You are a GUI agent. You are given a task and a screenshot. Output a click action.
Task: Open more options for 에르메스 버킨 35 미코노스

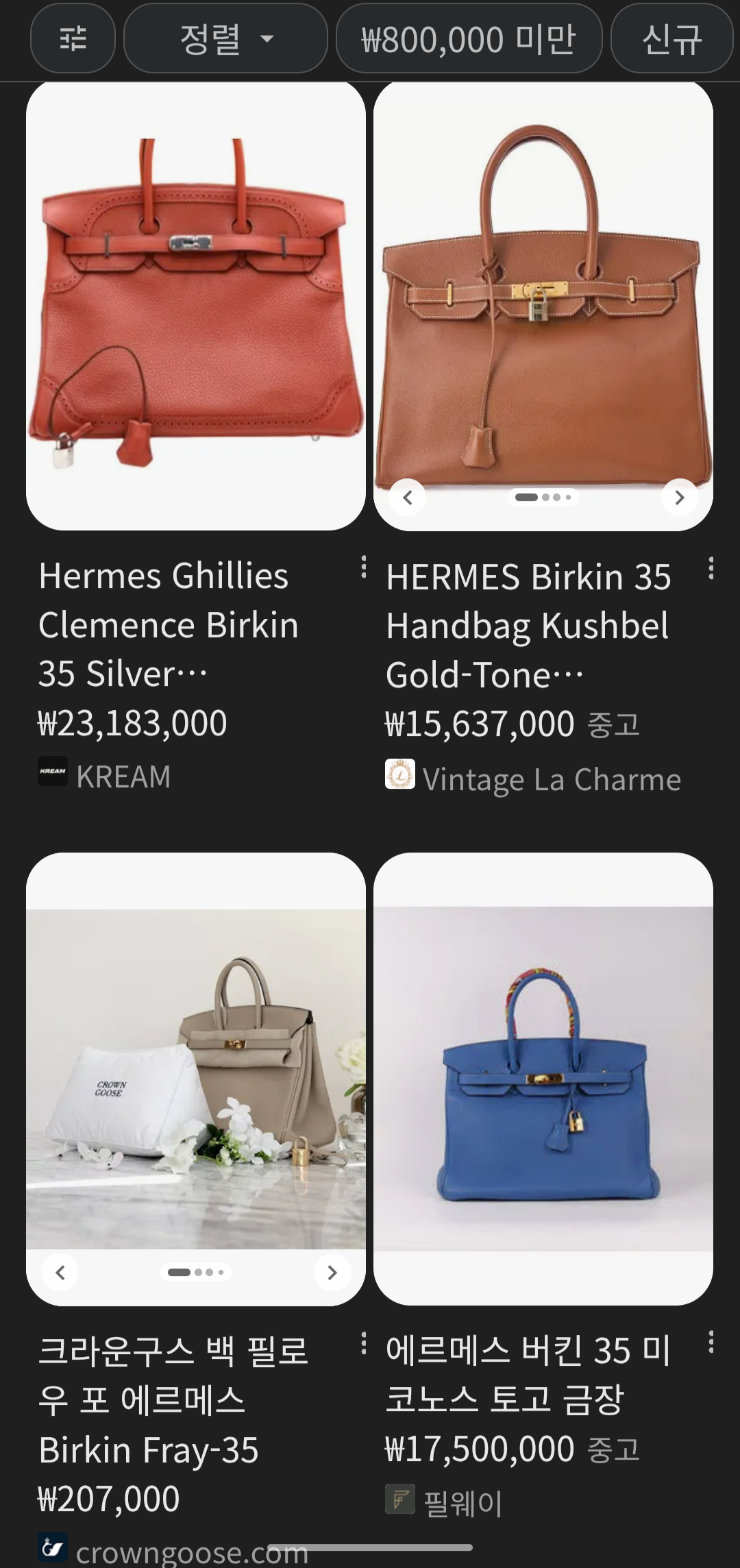711,1342
